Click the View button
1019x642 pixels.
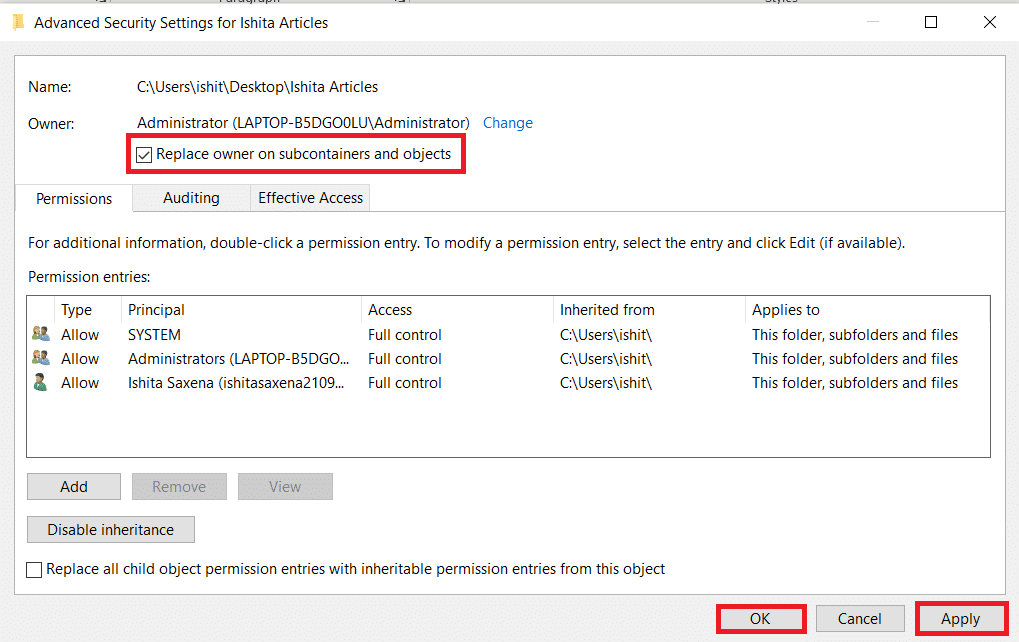coord(285,487)
